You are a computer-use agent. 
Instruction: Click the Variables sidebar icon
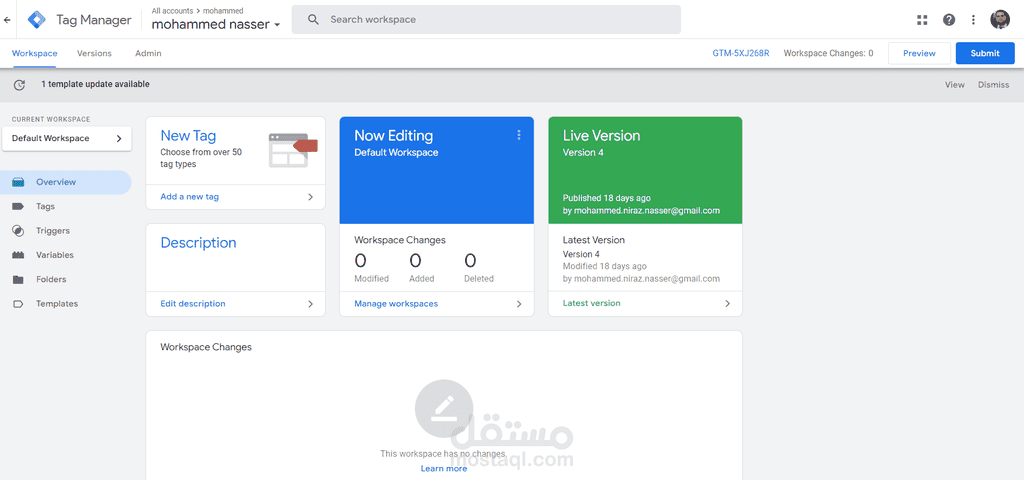point(18,255)
